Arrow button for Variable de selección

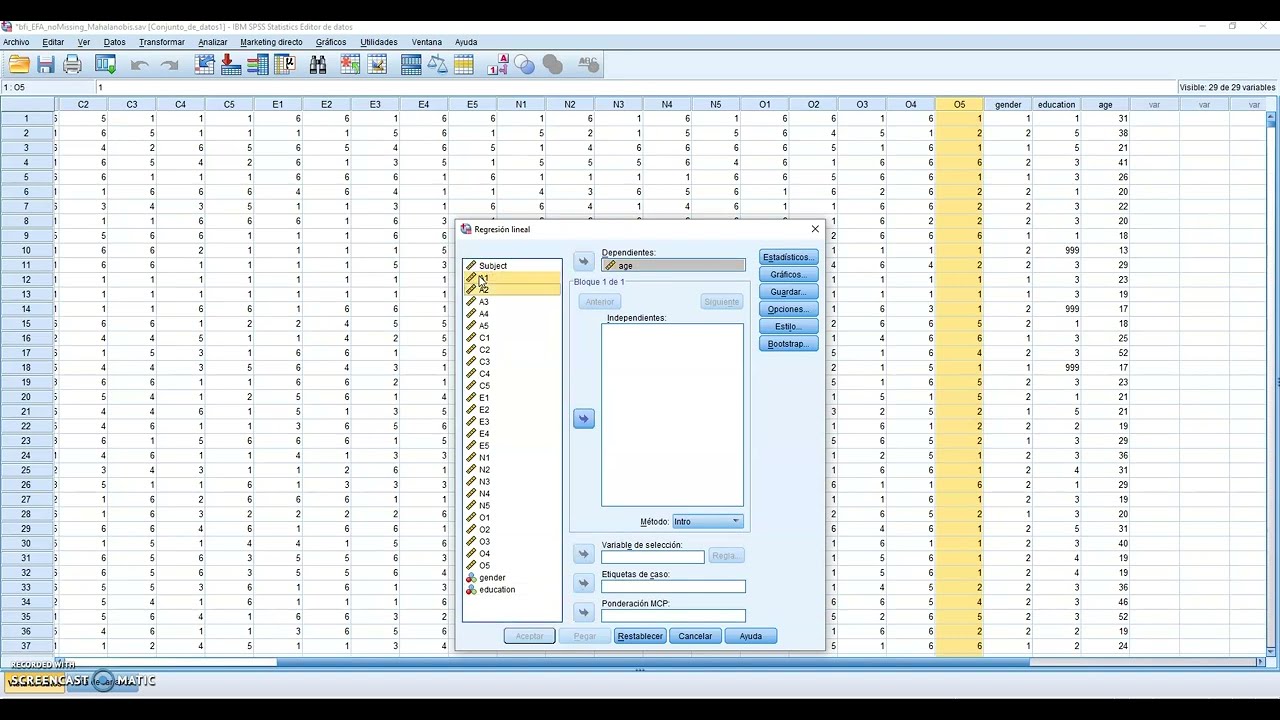pyautogui.click(x=584, y=554)
